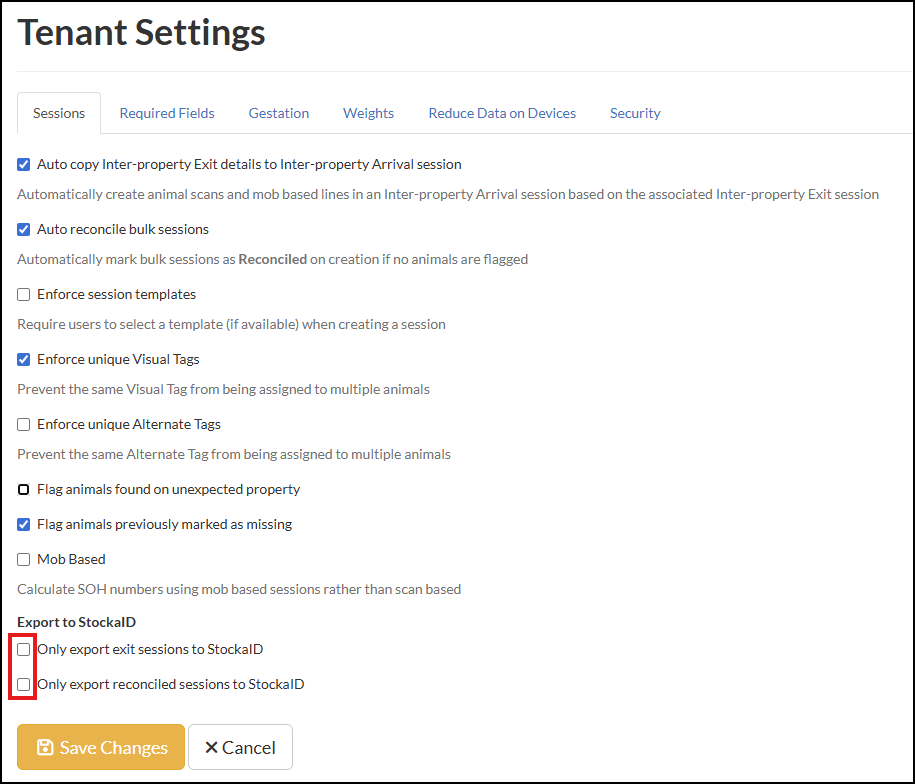Enable the Mob Based checkbox
The height and width of the screenshot is (784, 915).
[x=24, y=559]
